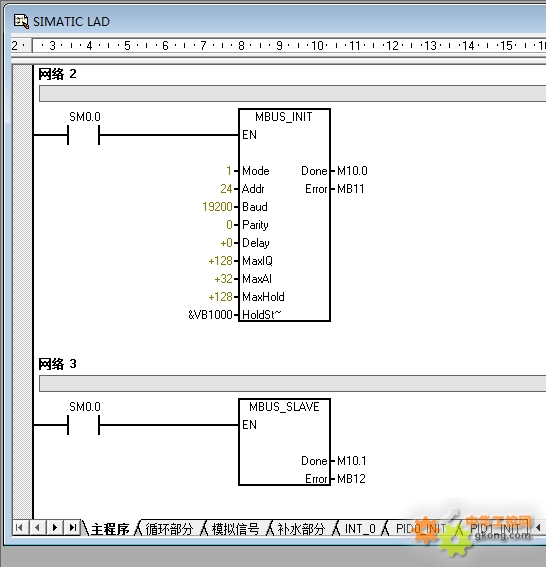
Task: Open the 模拟信号 tab
Action: click(x=235, y=529)
